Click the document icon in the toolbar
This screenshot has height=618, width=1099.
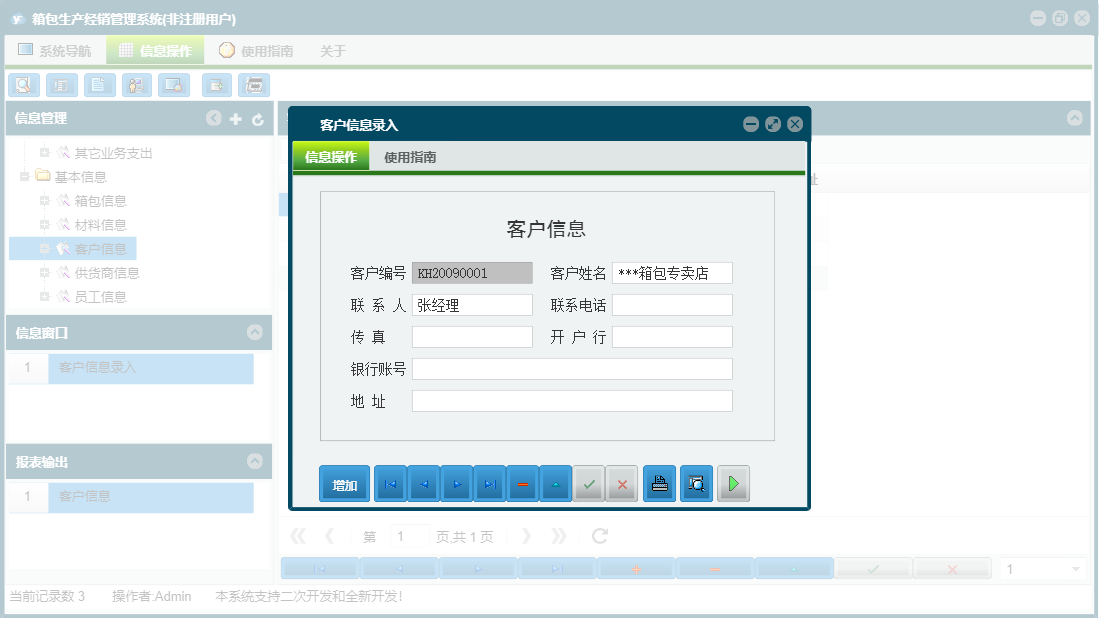(x=99, y=85)
